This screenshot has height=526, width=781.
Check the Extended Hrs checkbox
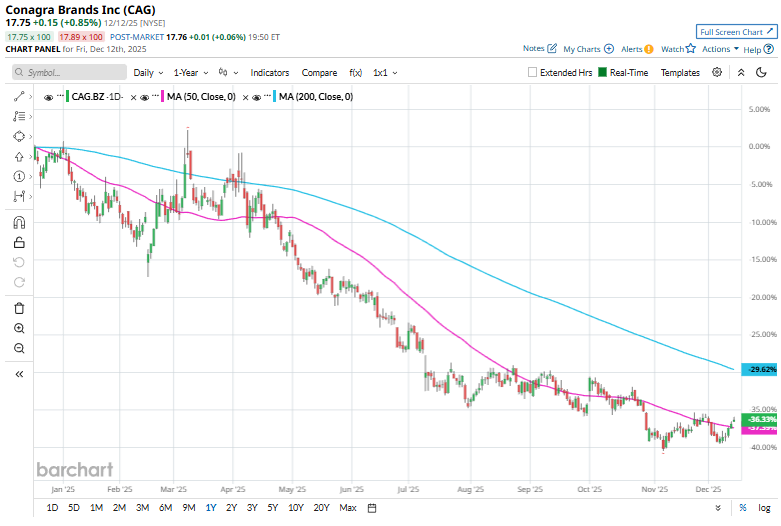532,72
